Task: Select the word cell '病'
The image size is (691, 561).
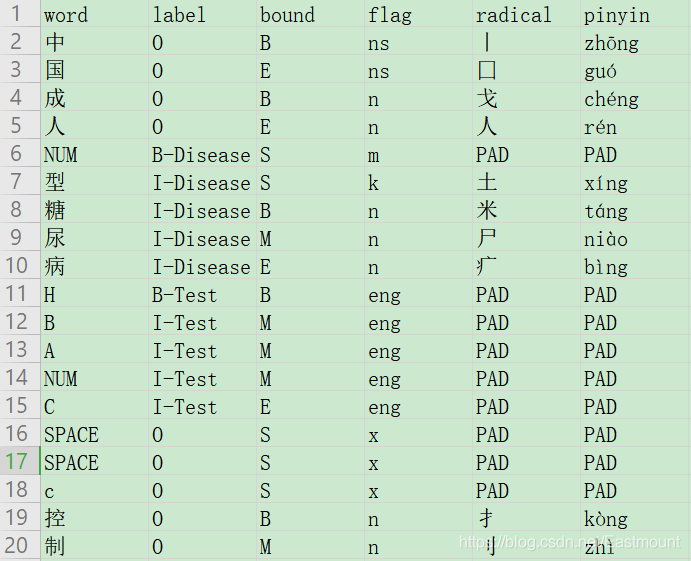Action: [x=56, y=267]
